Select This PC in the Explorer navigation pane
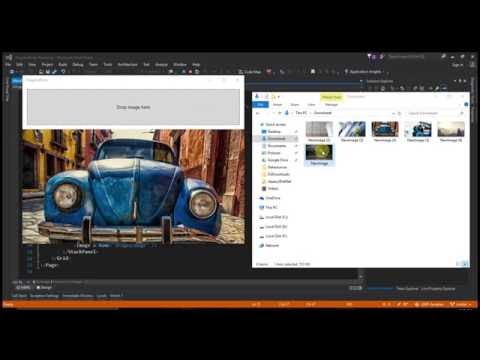This screenshot has width=480, height=360. tap(271, 207)
